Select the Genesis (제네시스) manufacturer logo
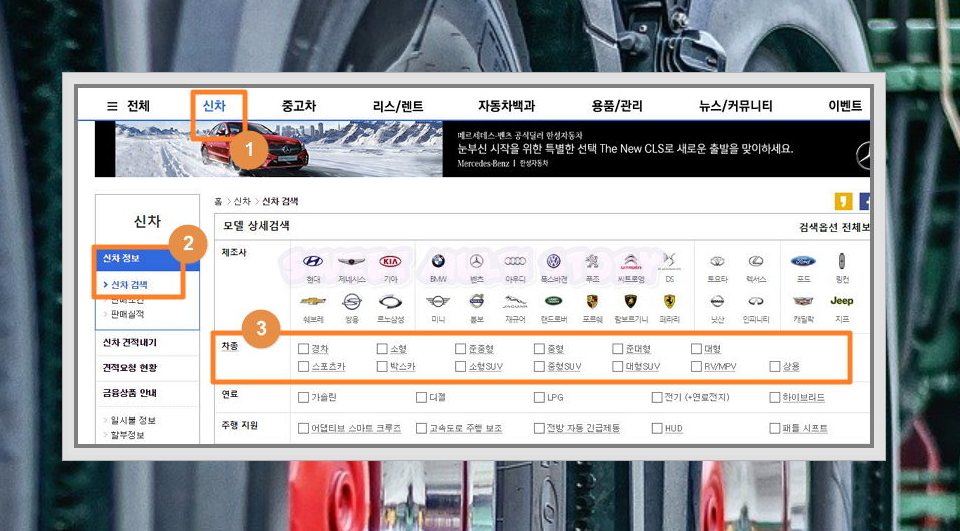960x531 pixels. click(x=351, y=262)
